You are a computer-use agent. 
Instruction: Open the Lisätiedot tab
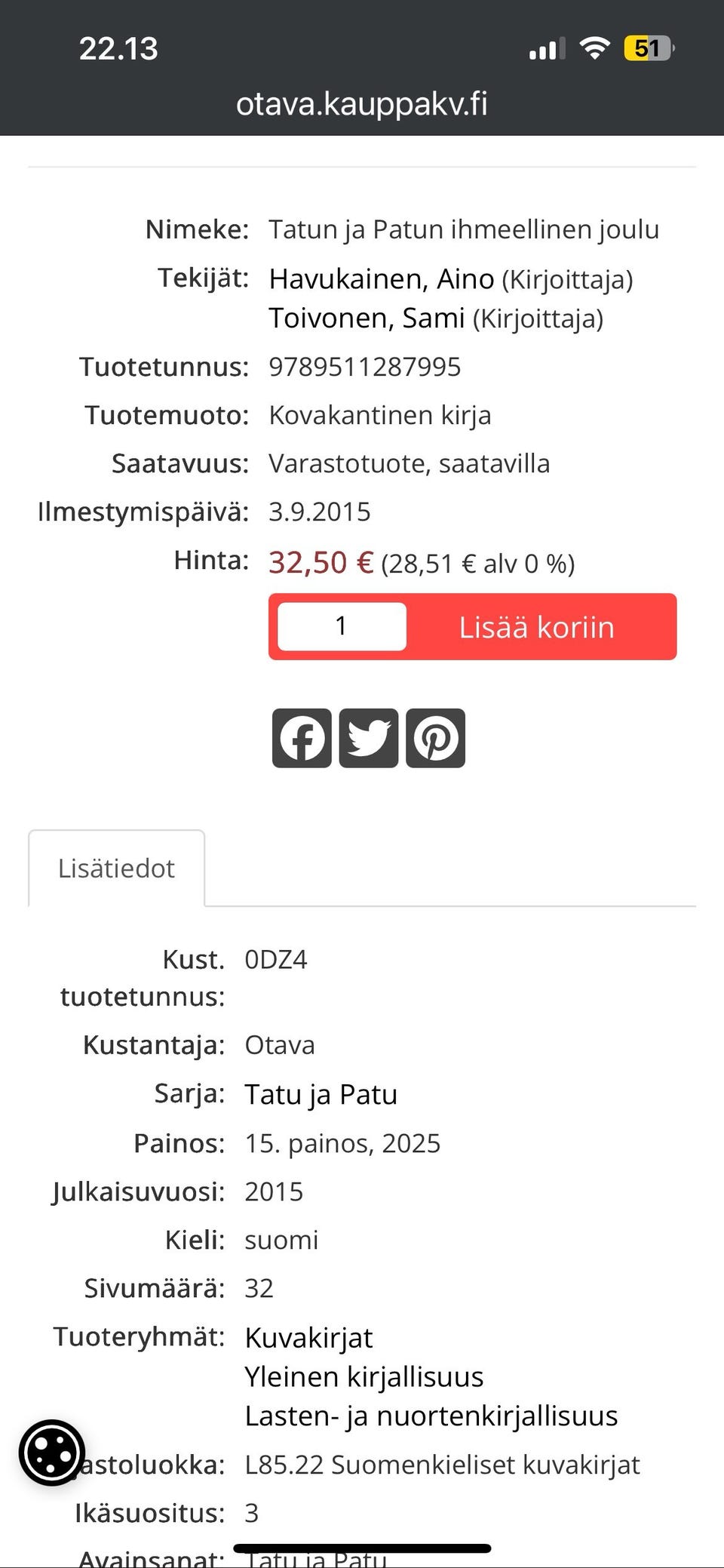pos(116,868)
